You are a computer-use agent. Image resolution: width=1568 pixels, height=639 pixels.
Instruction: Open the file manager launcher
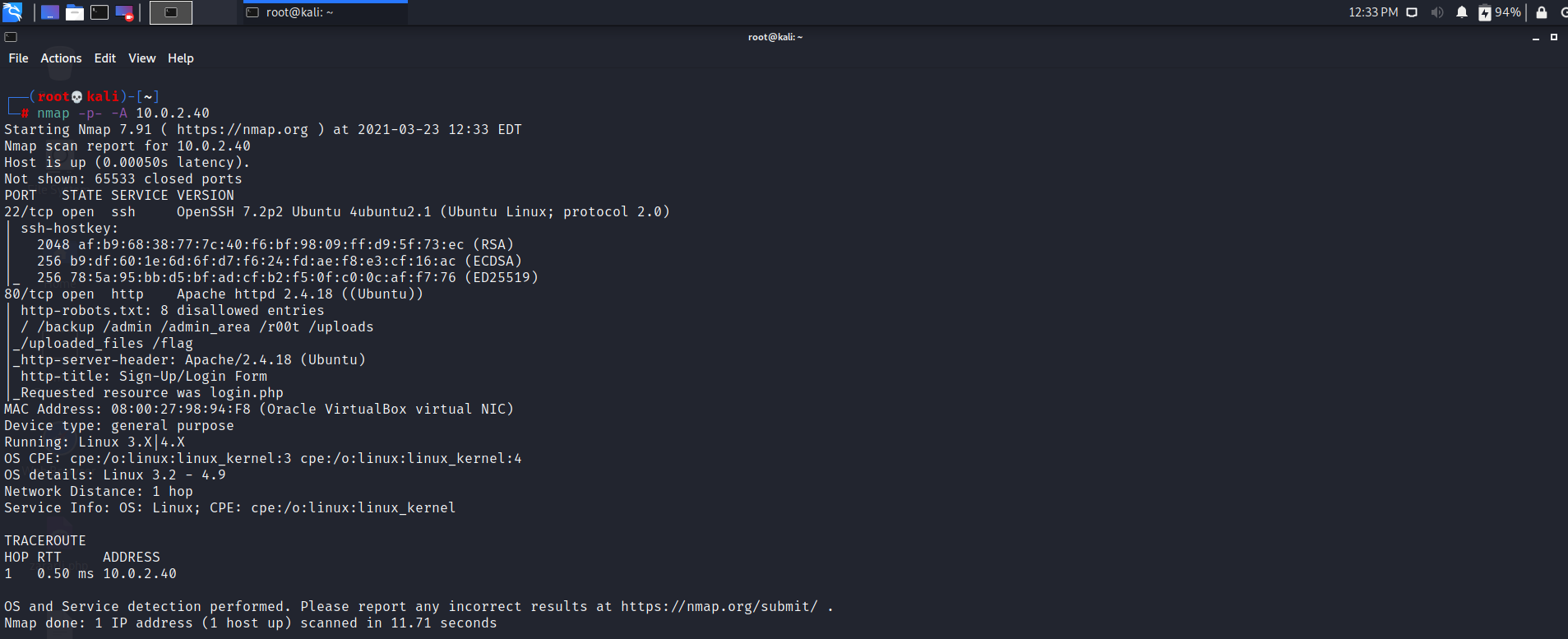[75, 12]
